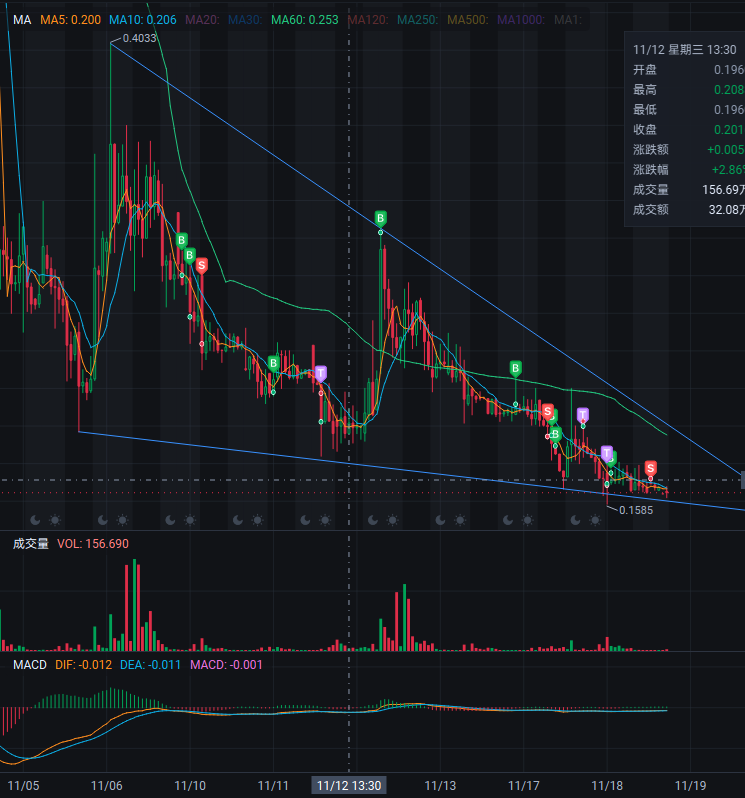This screenshot has width=745, height=798.
Task: Click the 11/12 星期三 13:30 tooltip header
Action: point(684,50)
